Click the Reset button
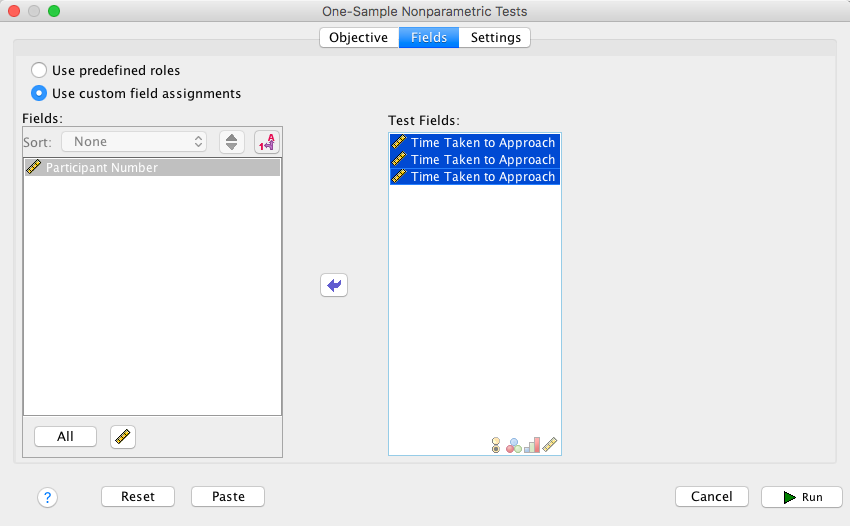 137,497
